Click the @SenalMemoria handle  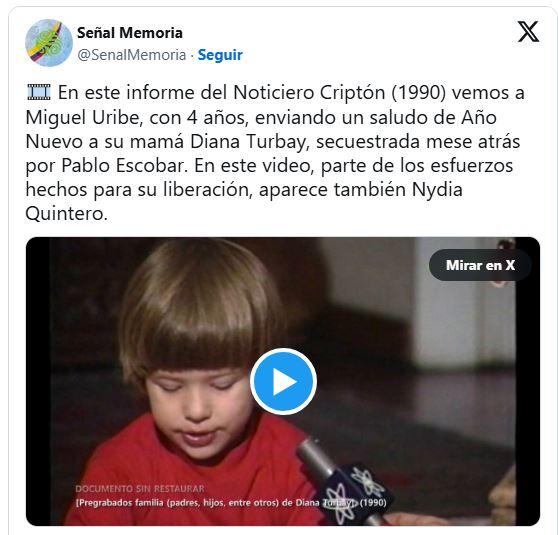pyautogui.click(x=132, y=55)
